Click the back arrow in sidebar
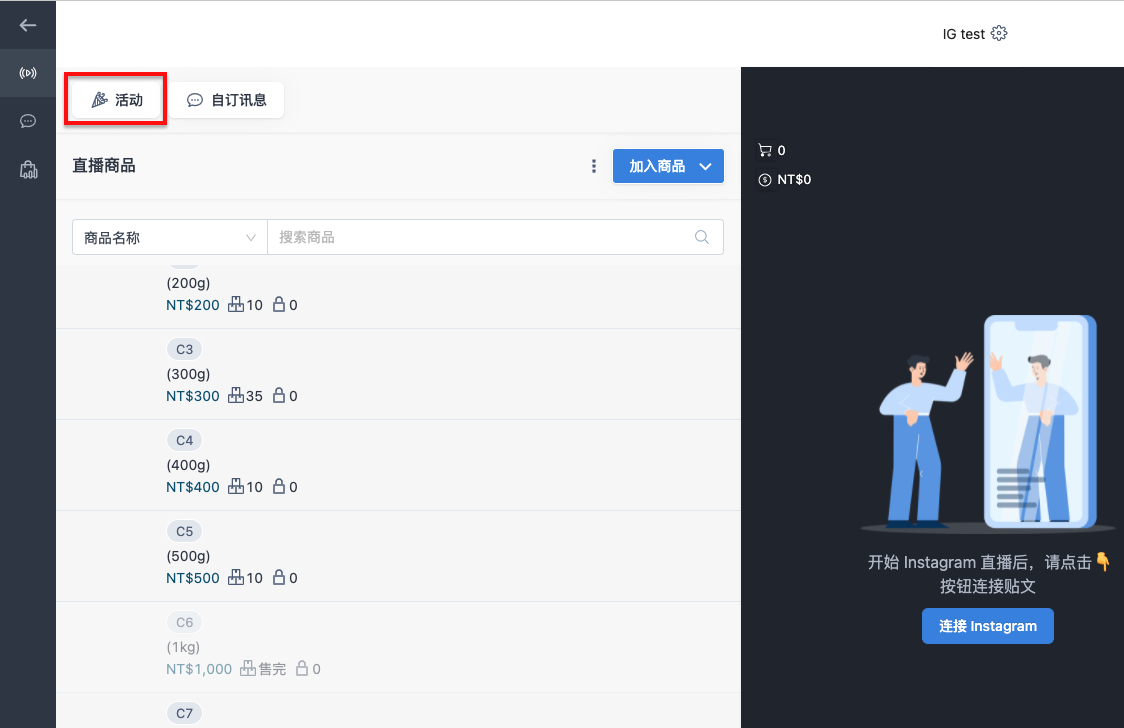1124x728 pixels. coord(28,26)
